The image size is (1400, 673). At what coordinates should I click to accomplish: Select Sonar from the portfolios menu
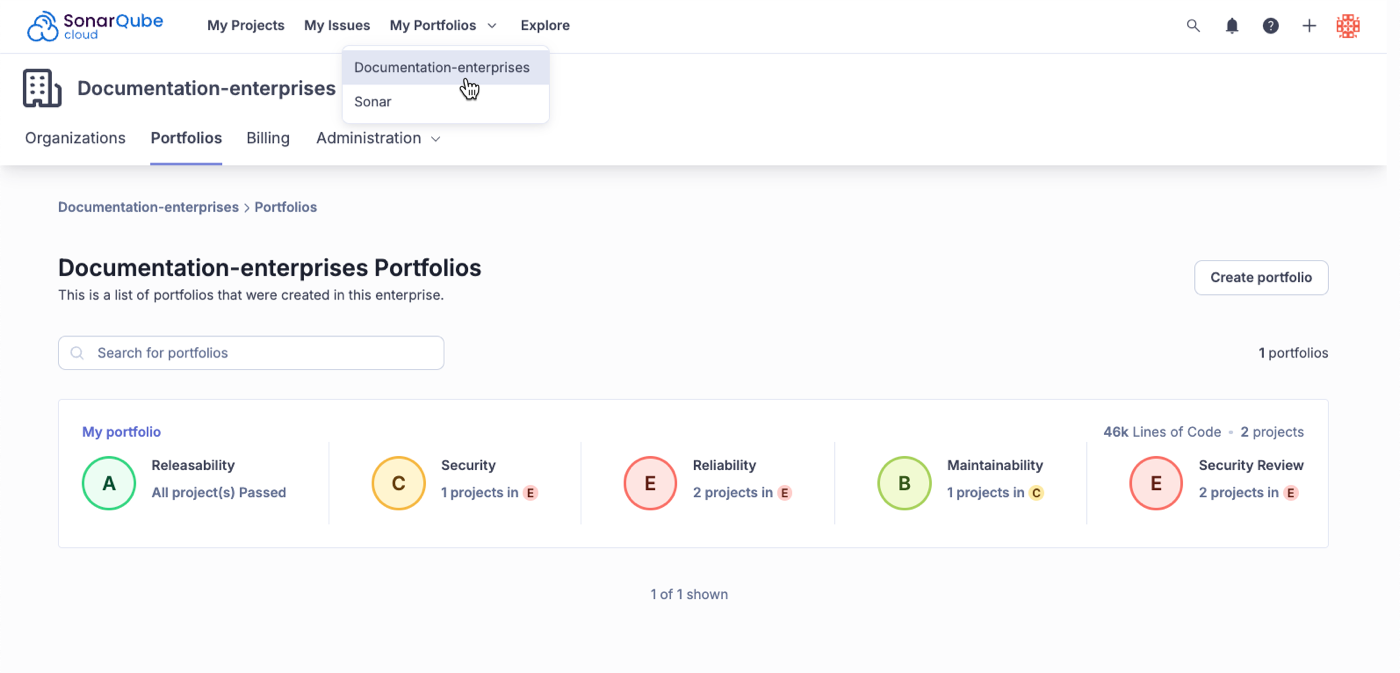tap(373, 101)
